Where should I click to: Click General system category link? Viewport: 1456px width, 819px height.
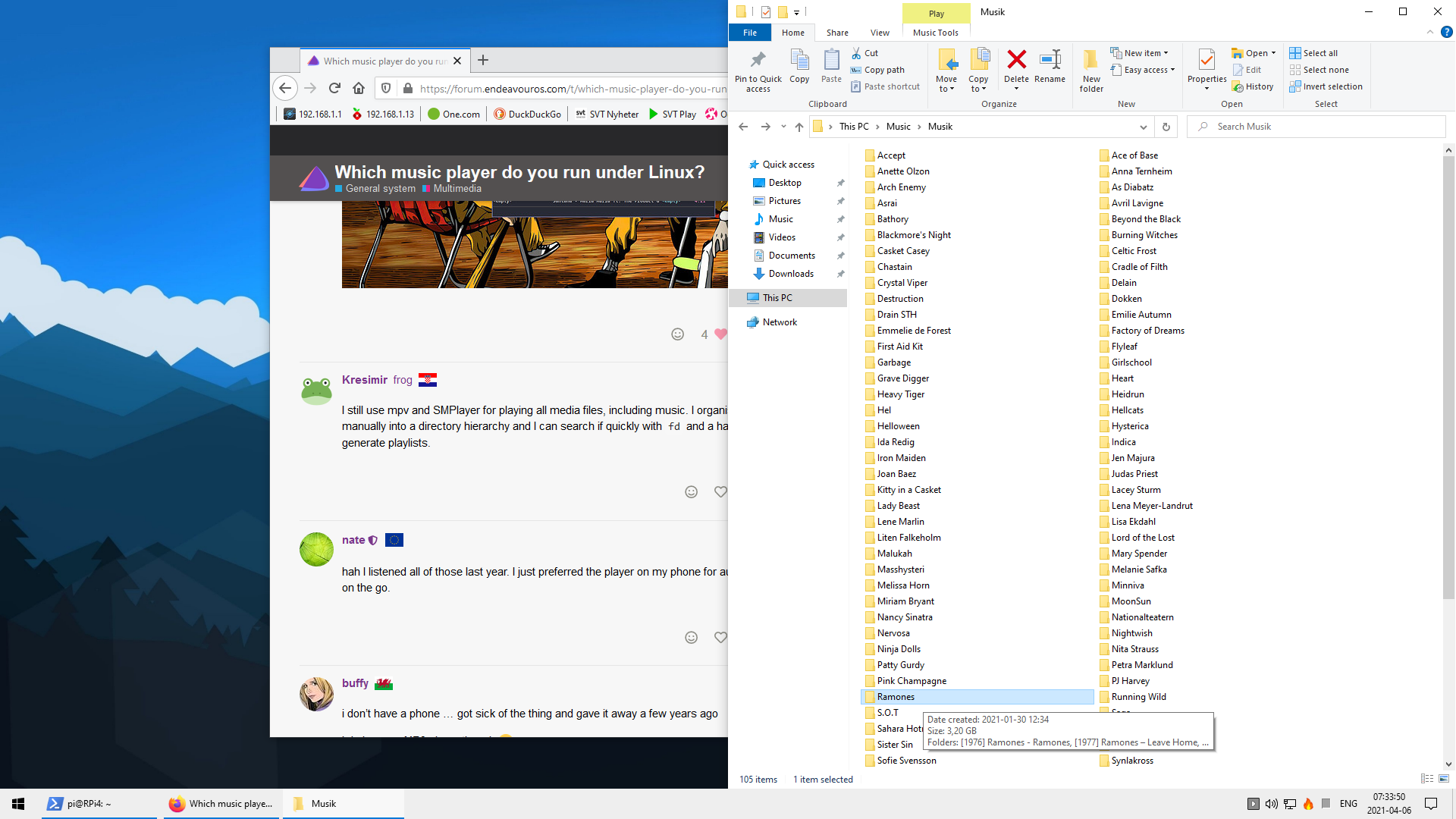(x=380, y=189)
